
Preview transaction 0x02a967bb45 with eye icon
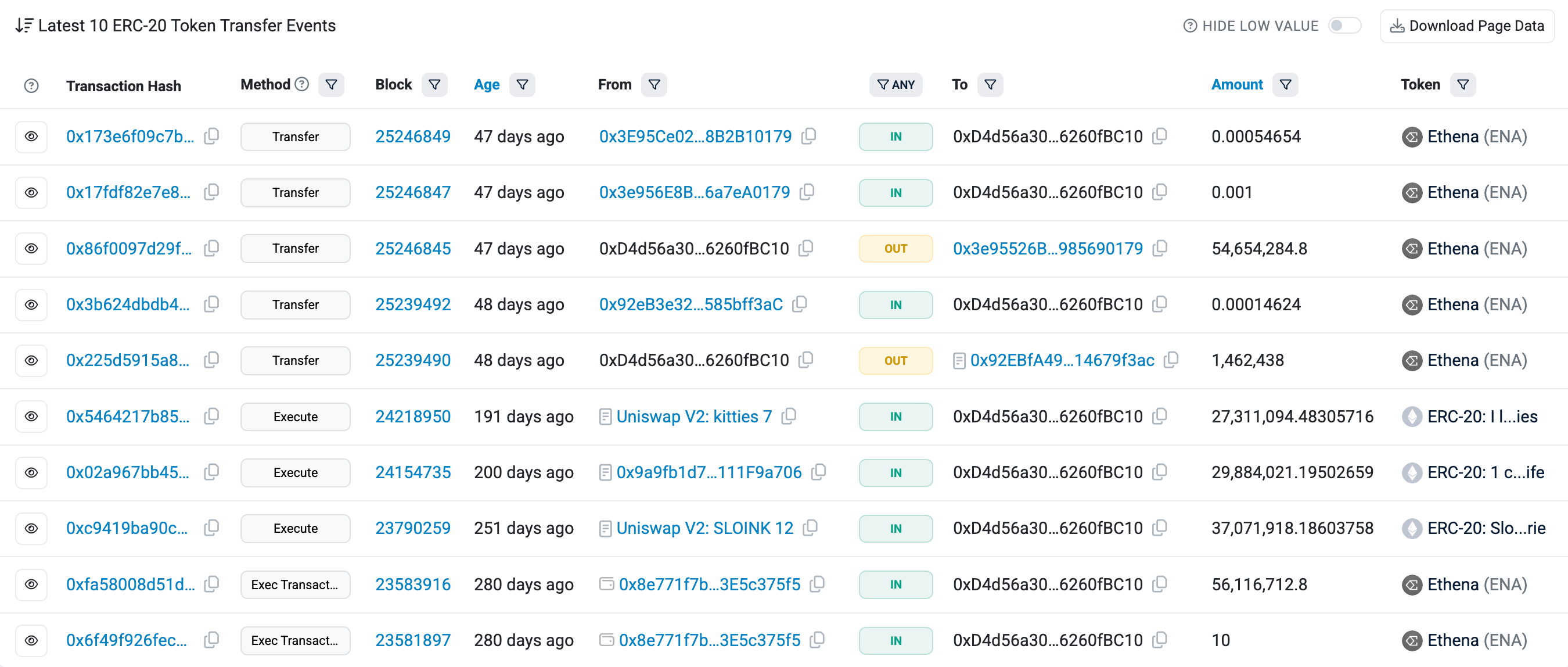pyautogui.click(x=31, y=473)
